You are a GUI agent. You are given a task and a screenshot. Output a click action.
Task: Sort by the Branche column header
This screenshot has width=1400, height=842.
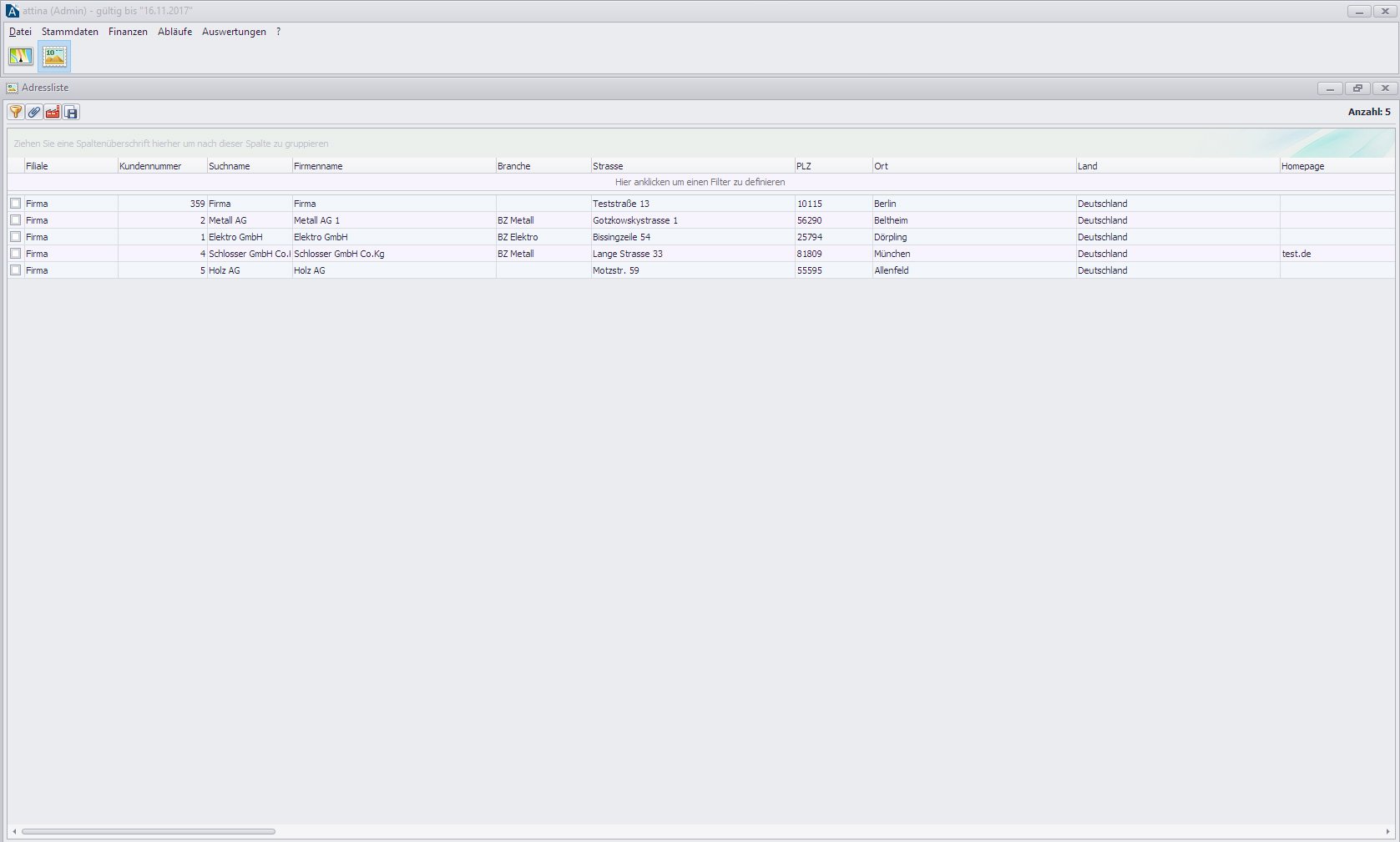click(543, 166)
